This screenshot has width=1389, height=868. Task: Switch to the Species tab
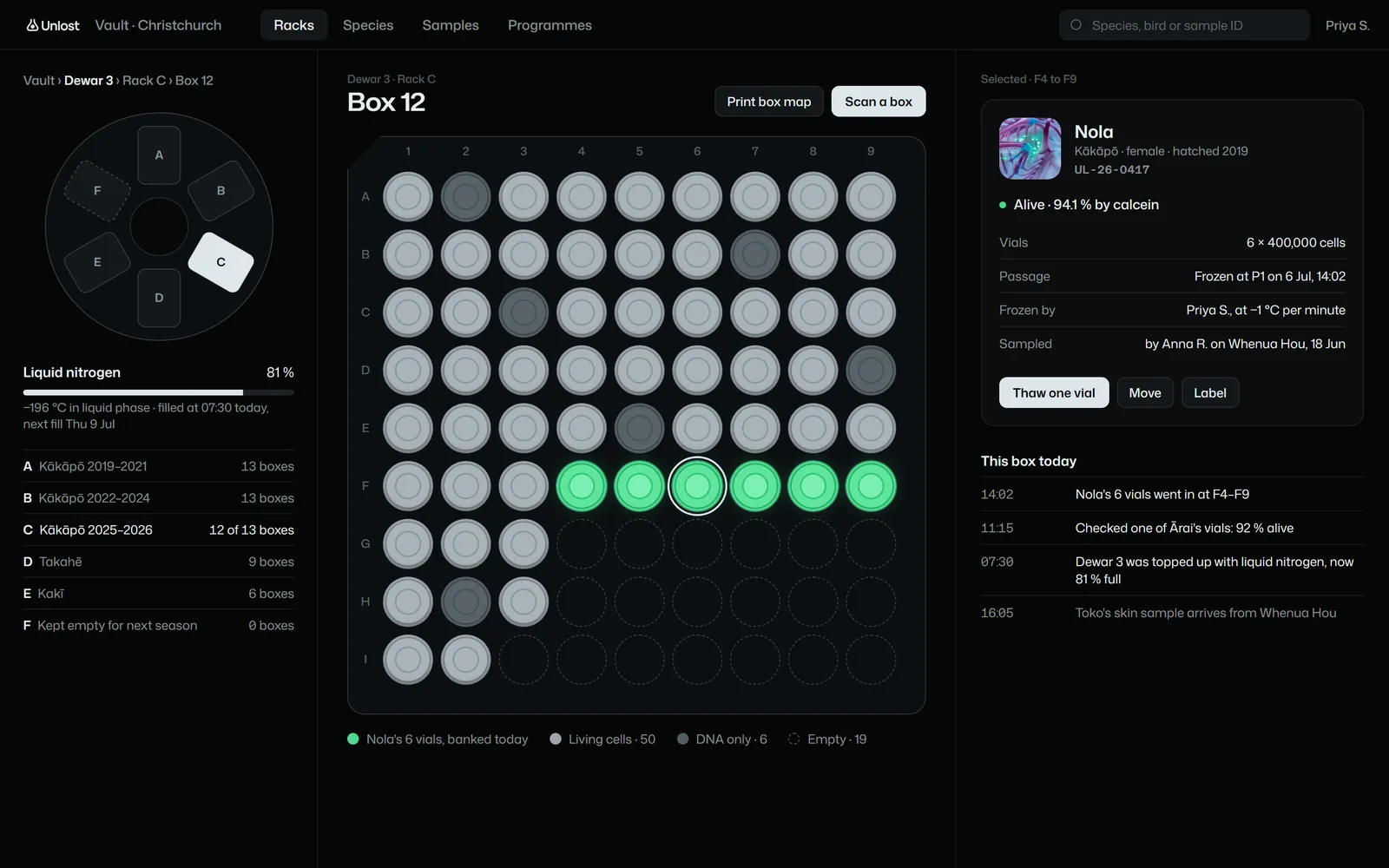(x=368, y=25)
